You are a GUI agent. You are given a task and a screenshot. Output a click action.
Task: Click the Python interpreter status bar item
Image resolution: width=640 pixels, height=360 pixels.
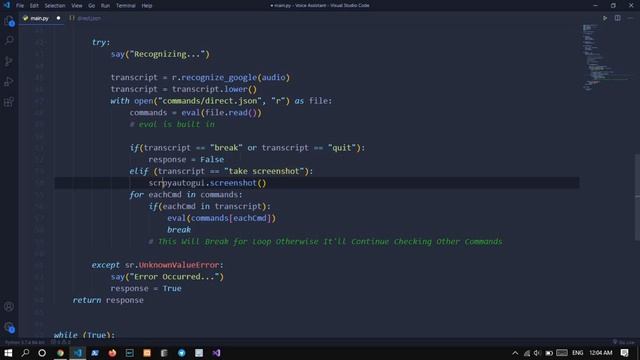[24, 342]
